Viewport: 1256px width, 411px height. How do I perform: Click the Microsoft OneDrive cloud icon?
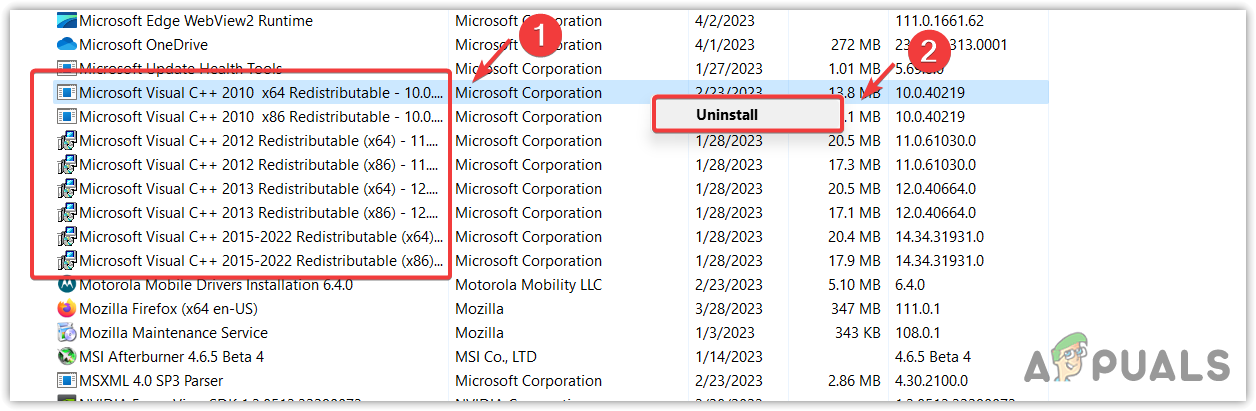(67, 45)
